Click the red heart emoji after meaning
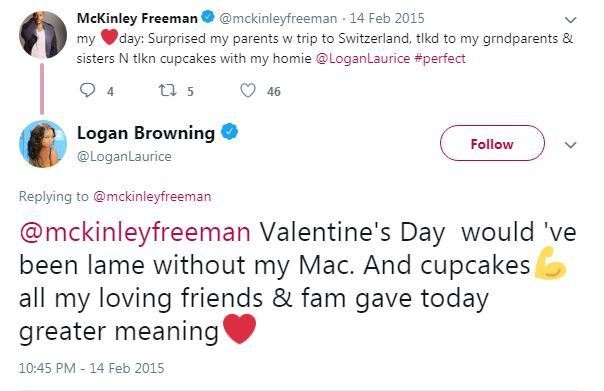The width and height of the screenshot is (604, 391). (x=240, y=329)
